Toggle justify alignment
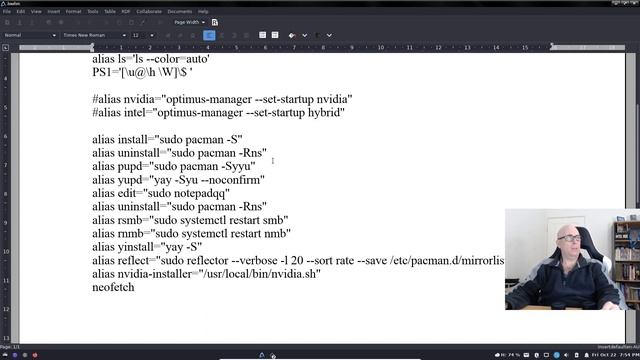This screenshot has height=360, width=640. tap(246, 36)
